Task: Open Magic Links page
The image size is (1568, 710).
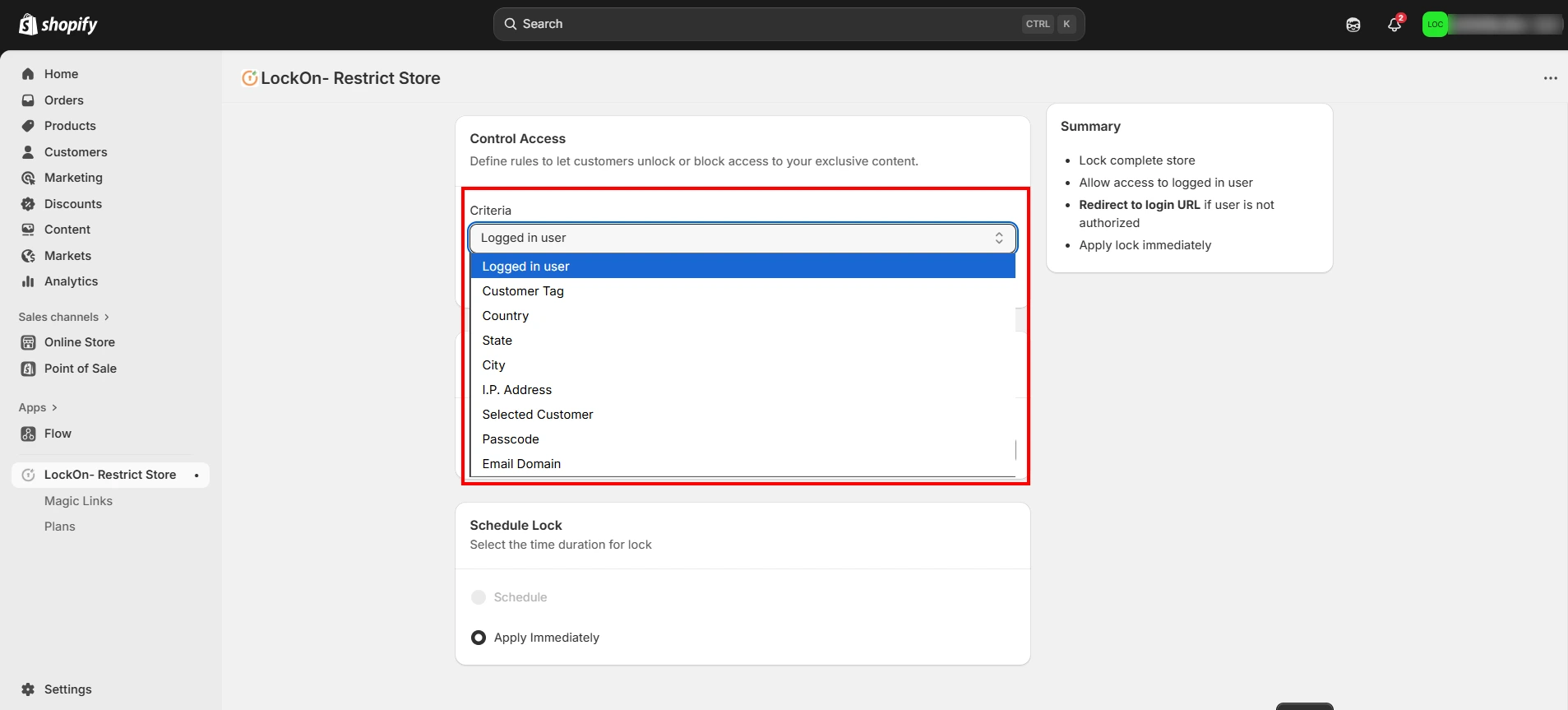Action: click(x=78, y=501)
